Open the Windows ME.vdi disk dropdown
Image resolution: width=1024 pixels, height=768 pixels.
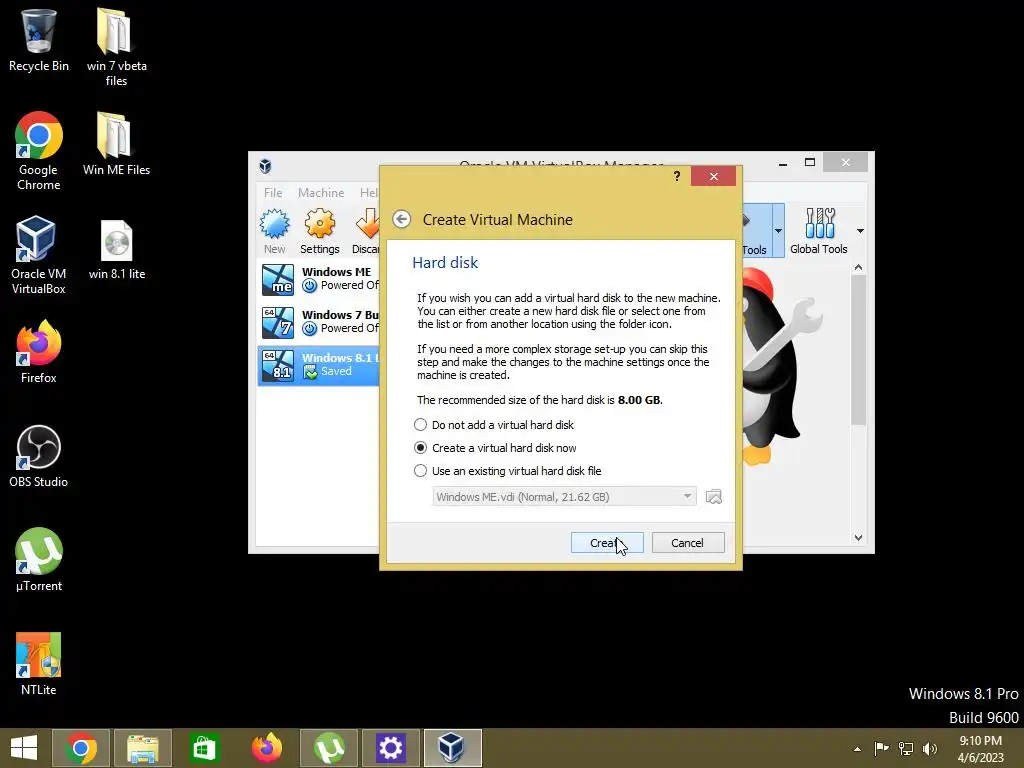click(564, 497)
